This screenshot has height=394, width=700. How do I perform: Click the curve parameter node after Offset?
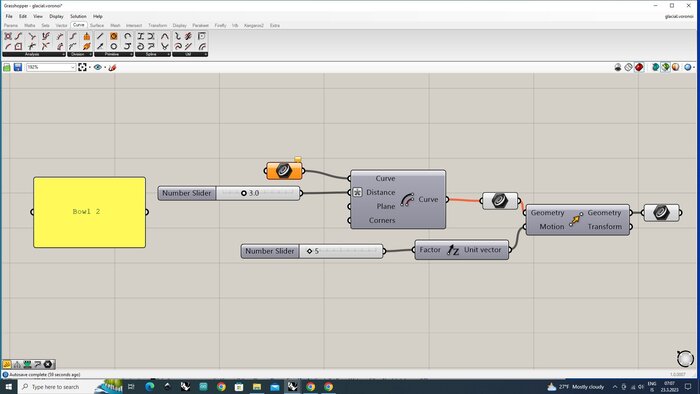500,201
